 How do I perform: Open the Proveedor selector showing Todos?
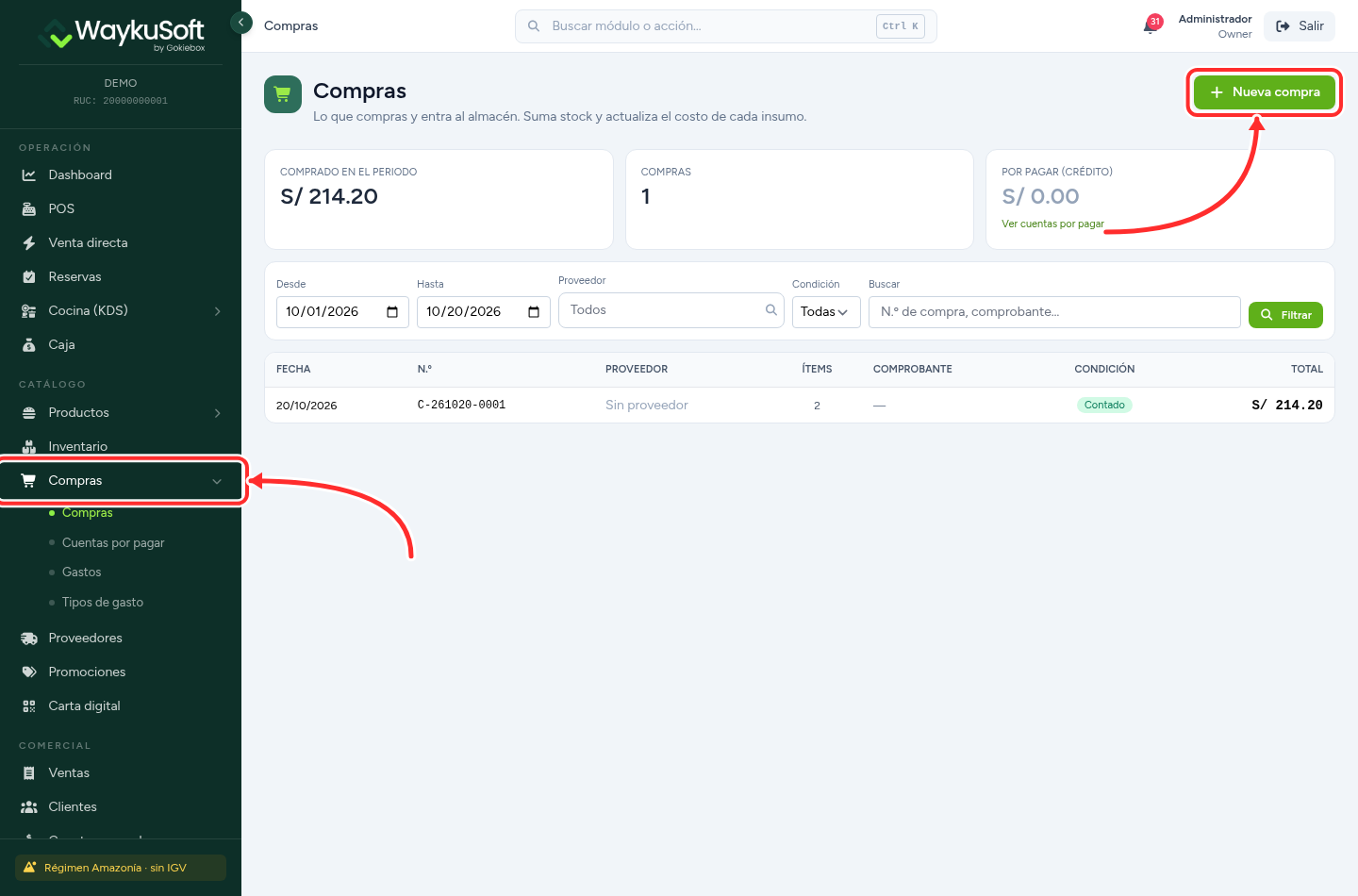(671, 310)
